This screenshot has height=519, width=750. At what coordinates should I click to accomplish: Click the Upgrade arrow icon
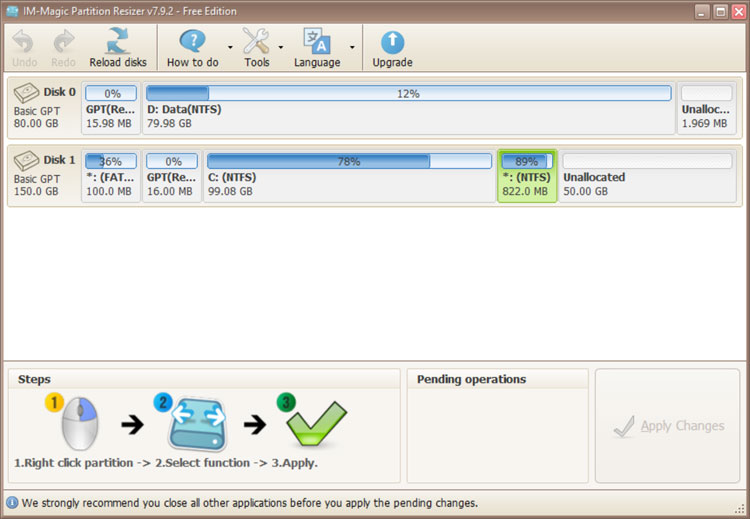(x=392, y=42)
